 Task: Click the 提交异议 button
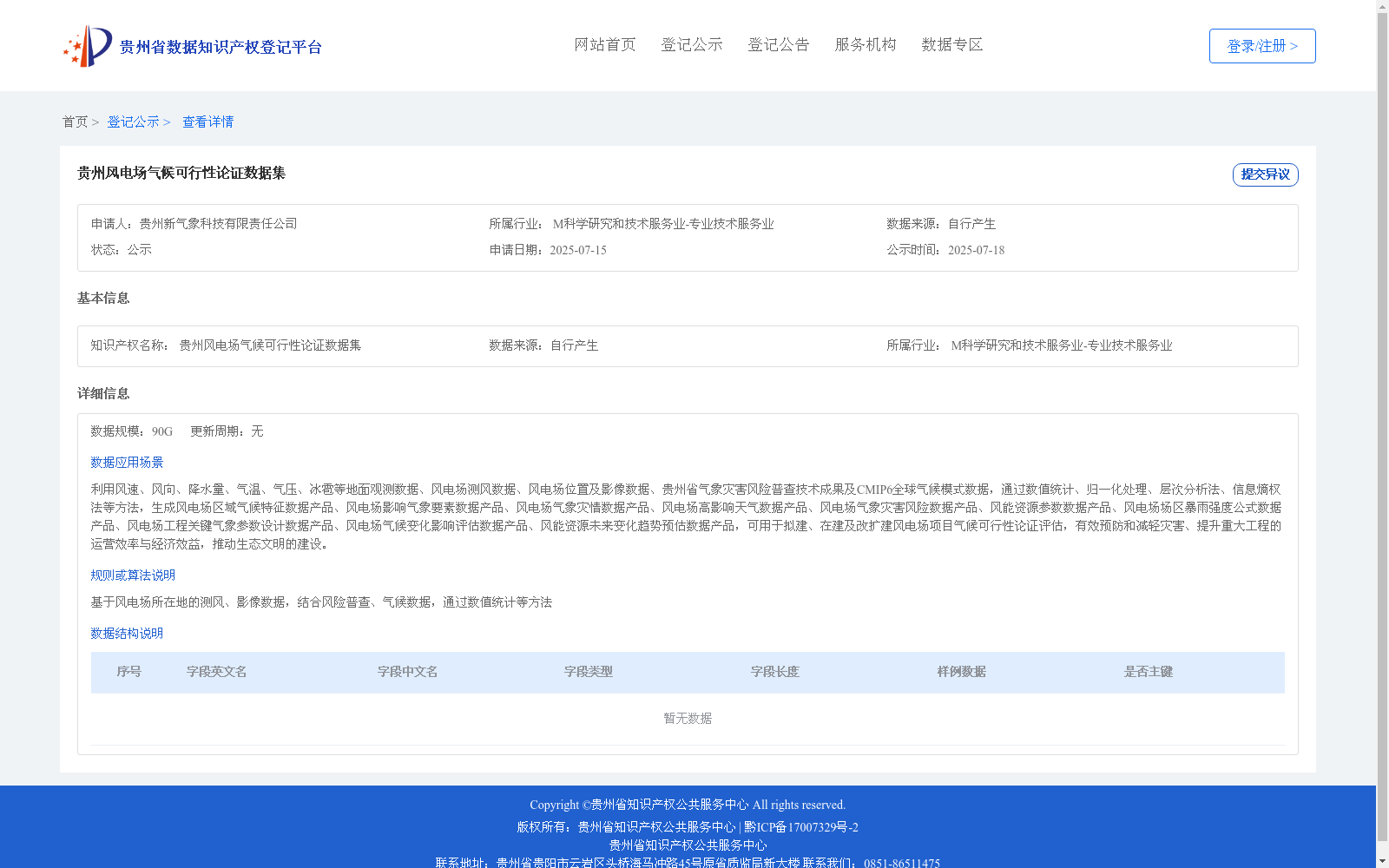(1266, 174)
